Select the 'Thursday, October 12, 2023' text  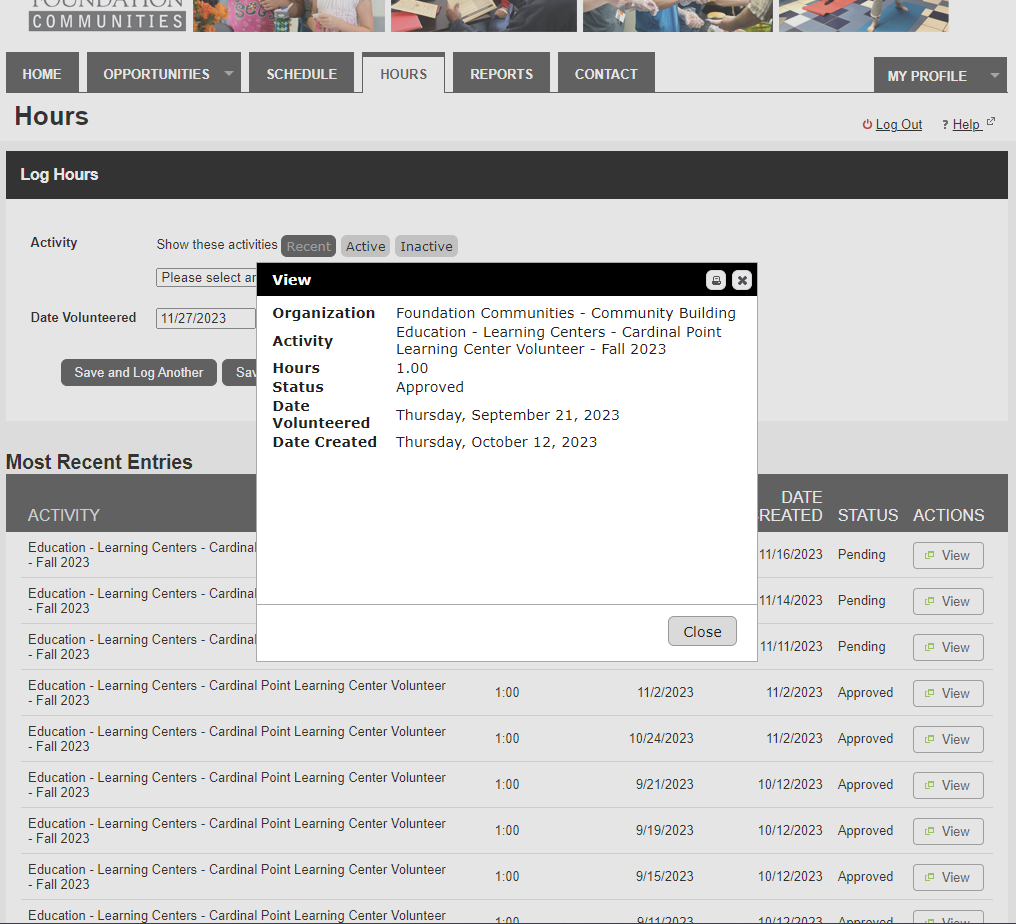pyautogui.click(x=496, y=442)
